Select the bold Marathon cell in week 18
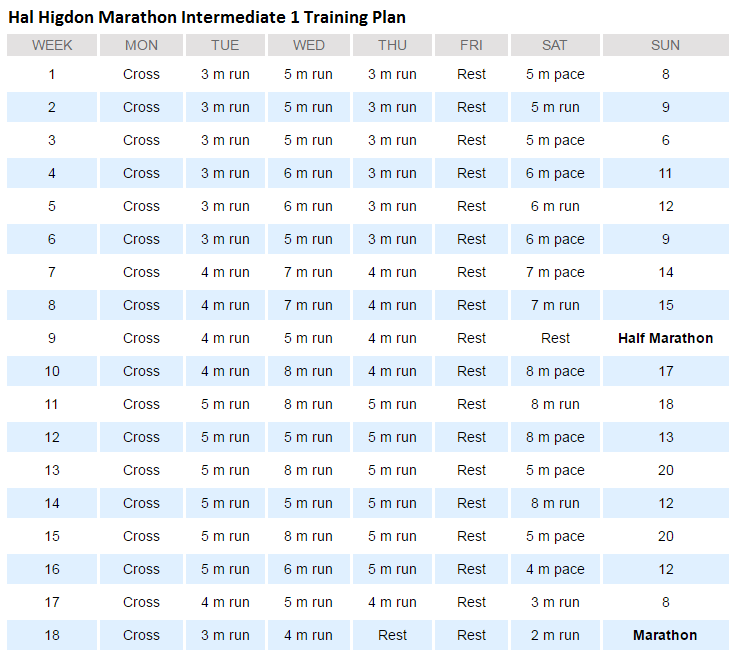Viewport: 737px width, 658px height. pyautogui.click(x=665, y=635)
